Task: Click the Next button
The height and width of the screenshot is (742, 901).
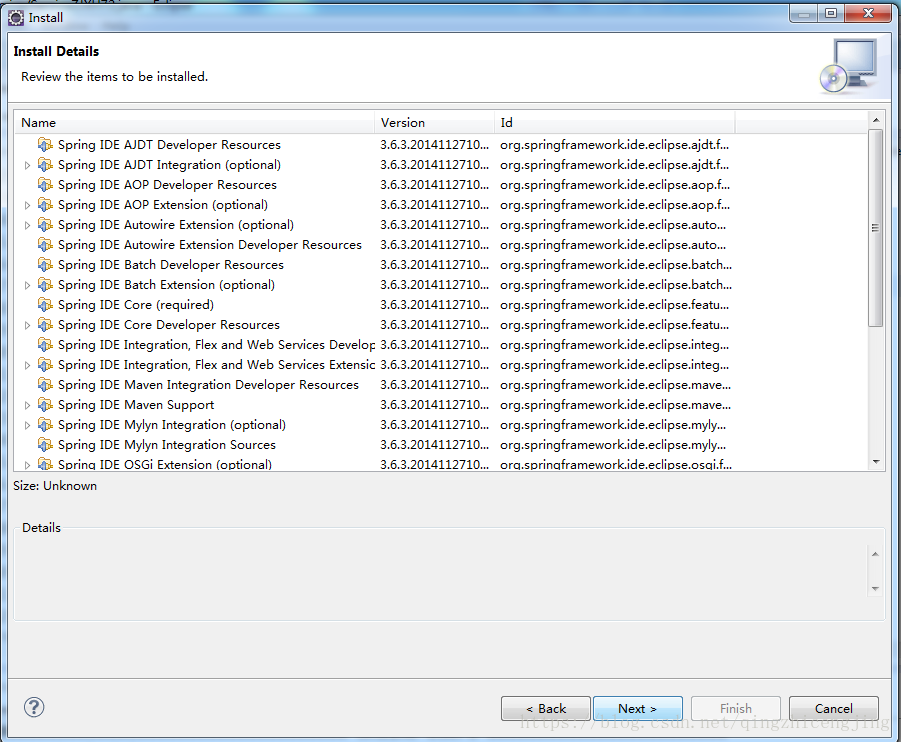Action: click(x=638, y=708)
